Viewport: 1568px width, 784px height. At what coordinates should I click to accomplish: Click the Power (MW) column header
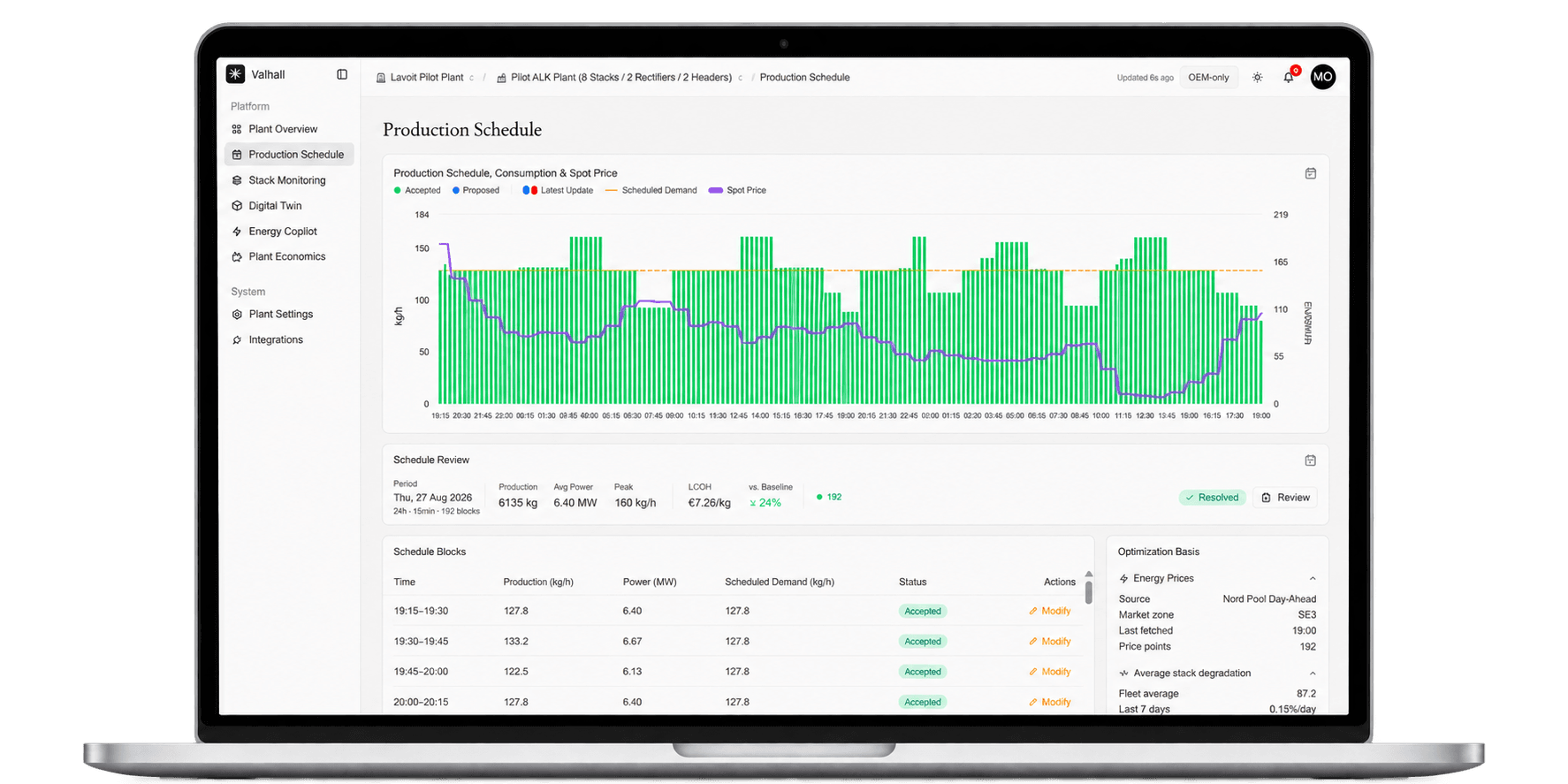click(x=650, y=582)
